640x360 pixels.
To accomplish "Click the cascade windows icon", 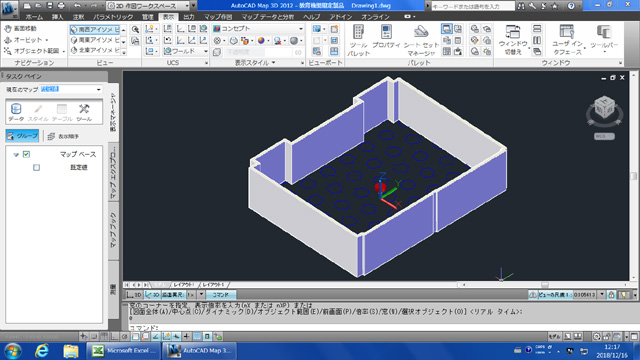I will coord(537,51).
